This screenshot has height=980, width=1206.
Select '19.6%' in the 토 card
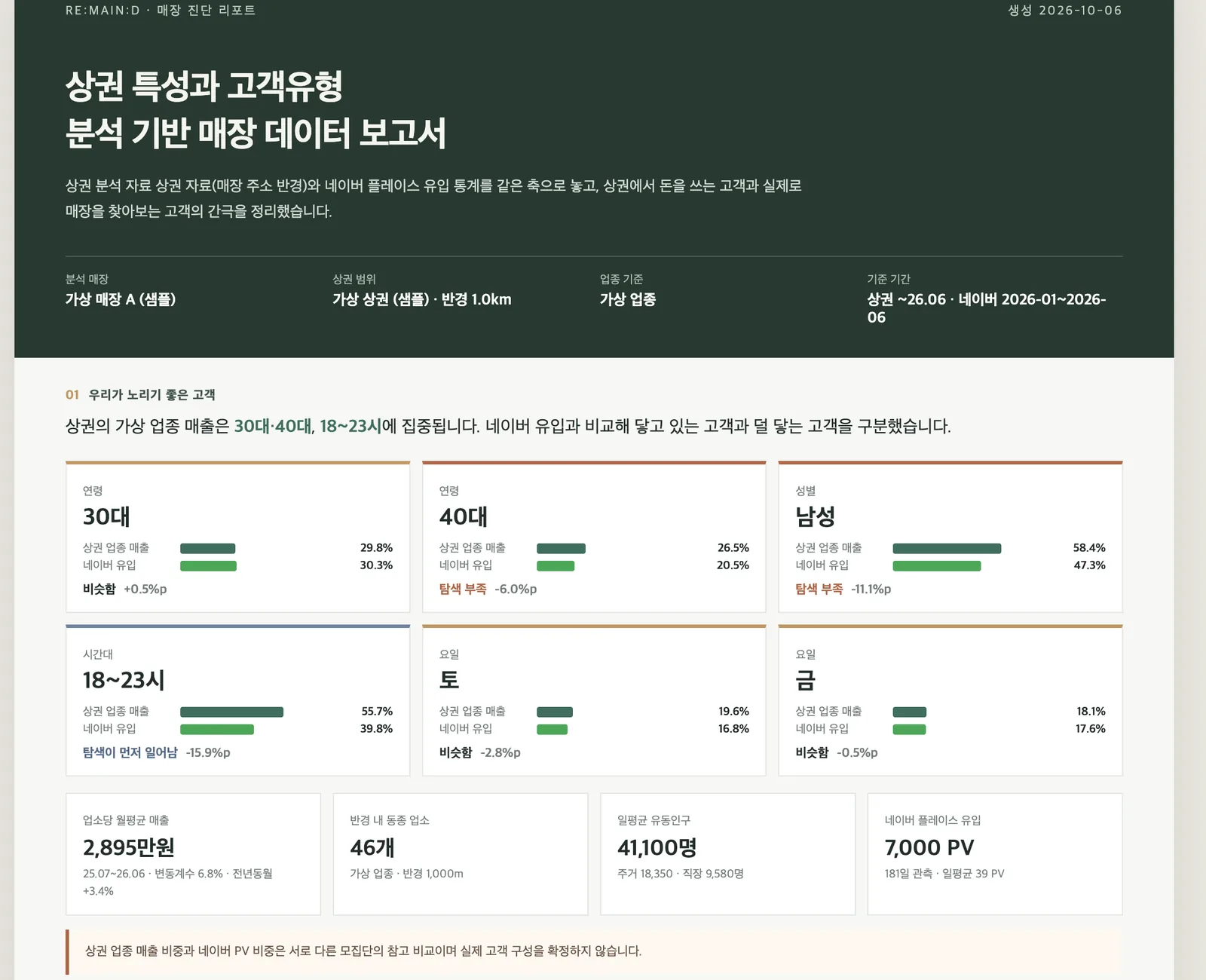[x=733, y=712]
